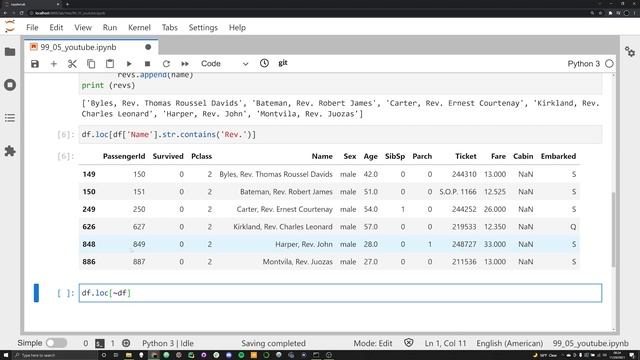
Task: Open the Tabs menu
Action: point(169,27)
